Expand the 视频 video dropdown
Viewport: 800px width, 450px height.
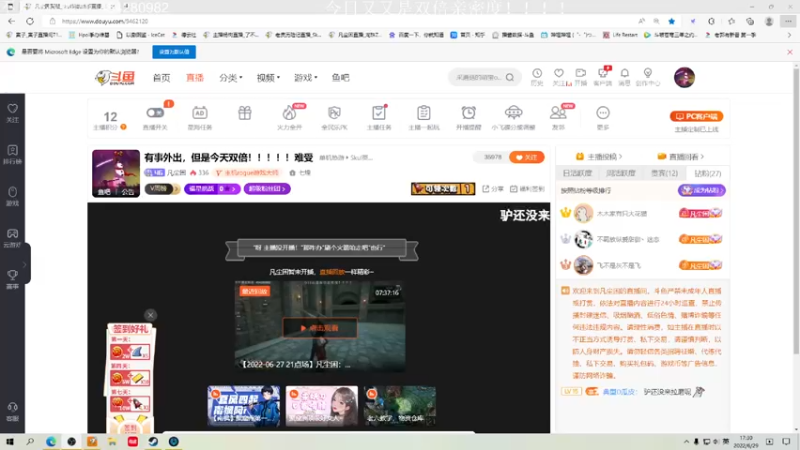268,78
